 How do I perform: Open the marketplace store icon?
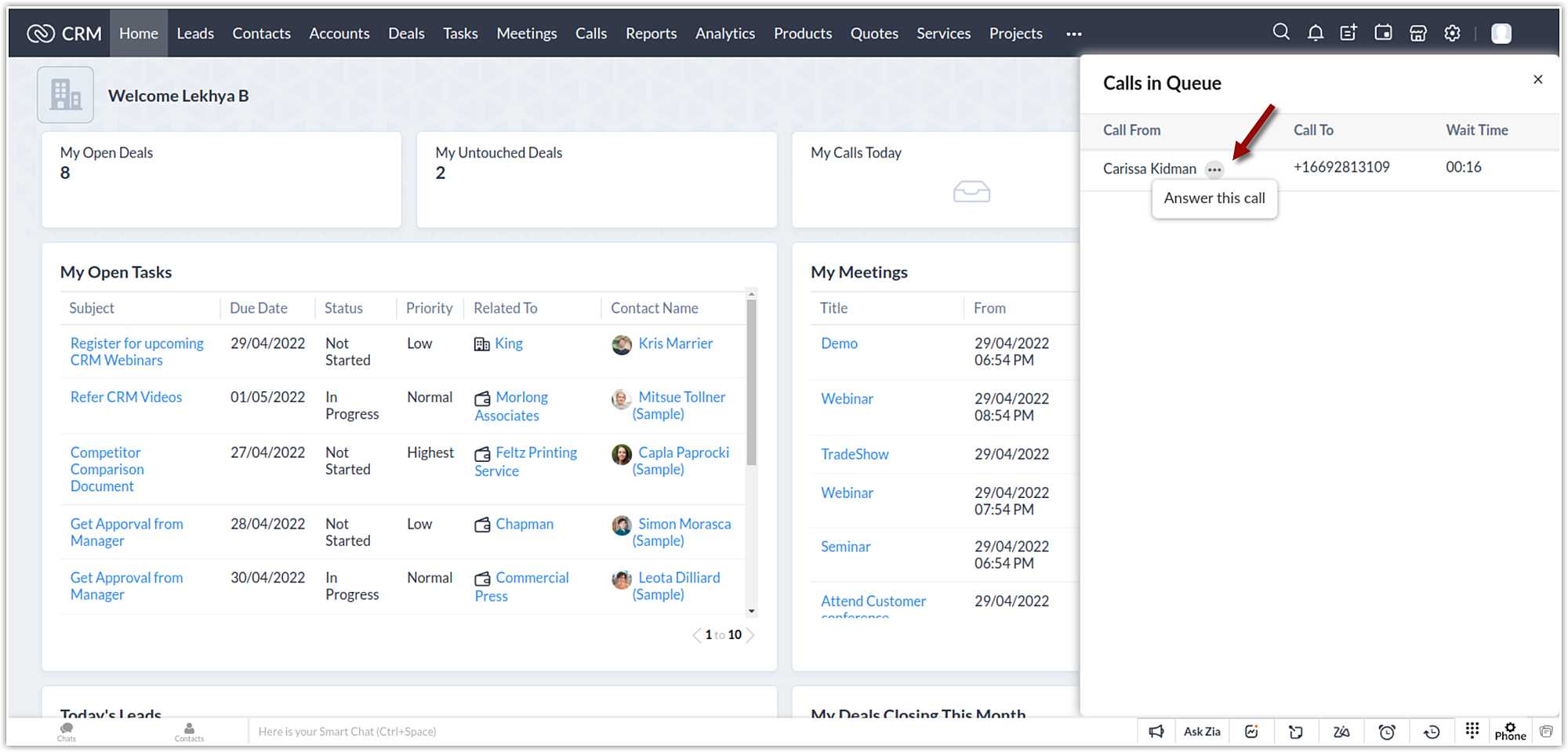pyautogui.click(x=1418, y=33)
